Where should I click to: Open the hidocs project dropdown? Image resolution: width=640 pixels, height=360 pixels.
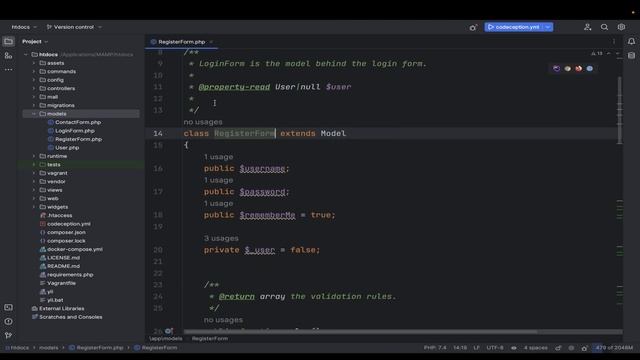click(x=24, y=27)
